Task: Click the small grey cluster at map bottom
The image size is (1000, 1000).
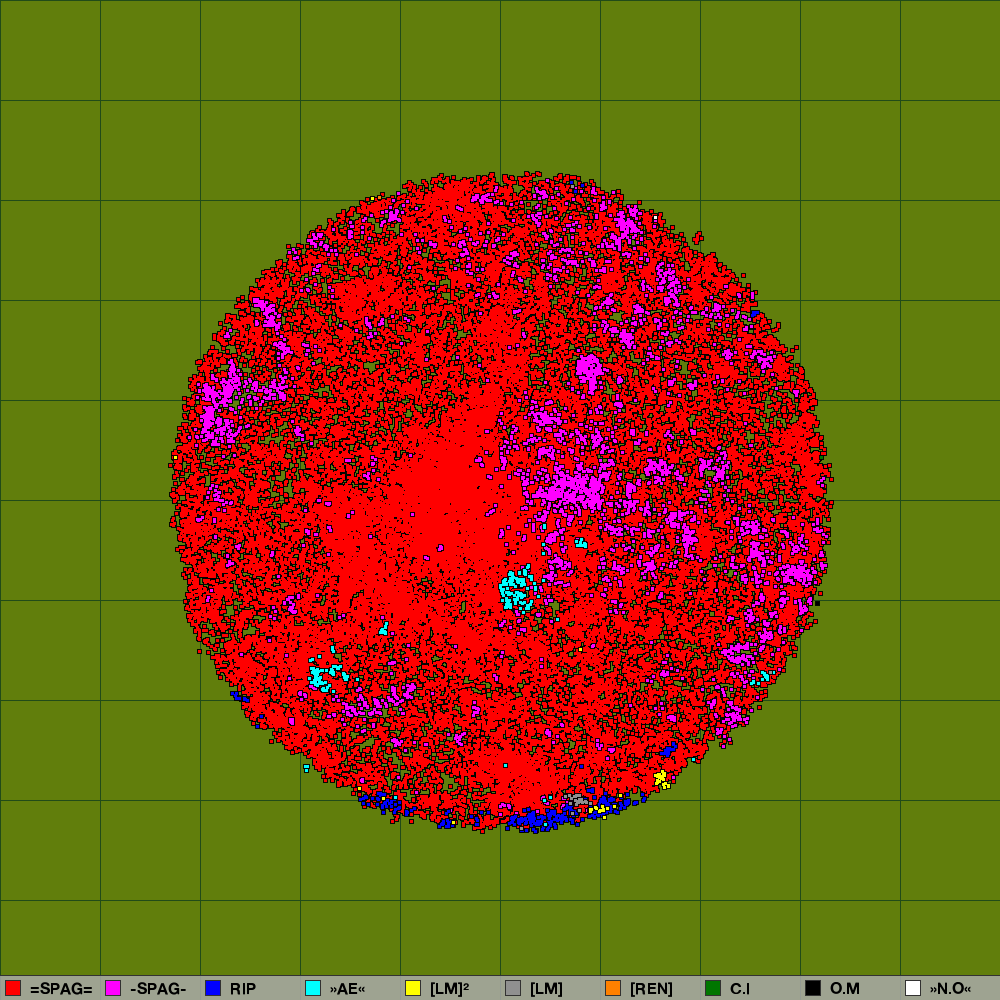Action: tap(576, 799)
